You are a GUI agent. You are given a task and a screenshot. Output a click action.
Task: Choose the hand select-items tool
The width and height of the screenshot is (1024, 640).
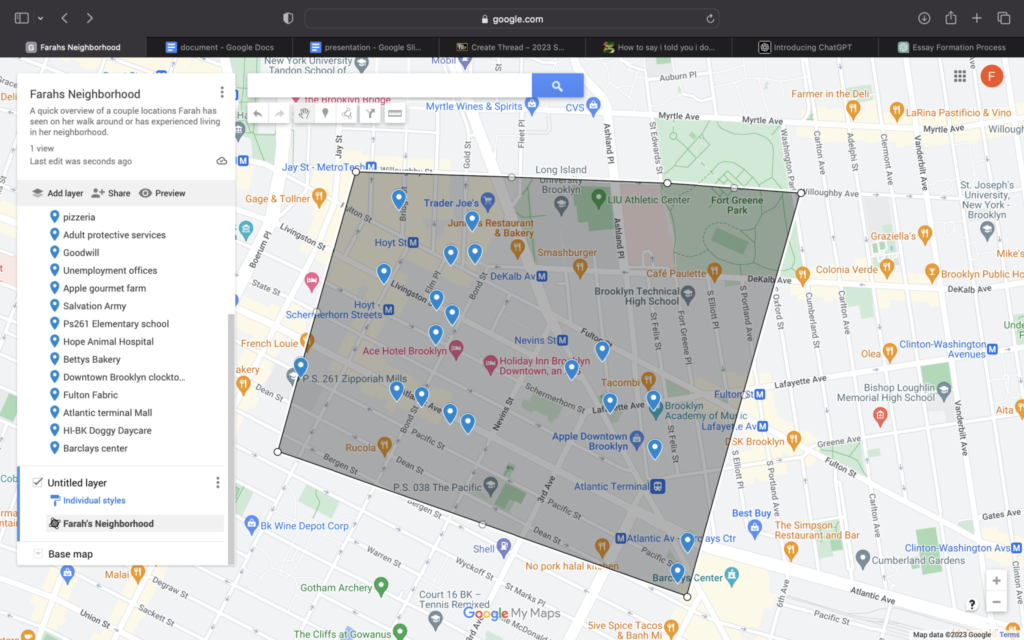[304, 114]
